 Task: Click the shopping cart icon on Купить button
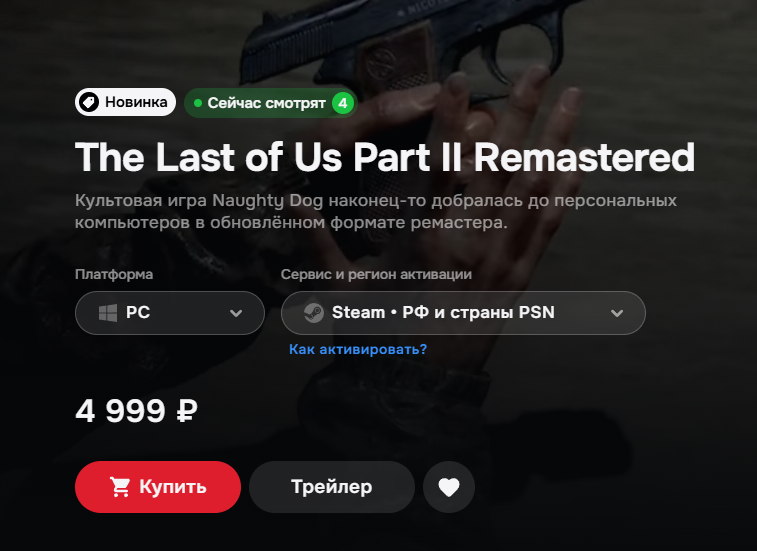(120, 487)
